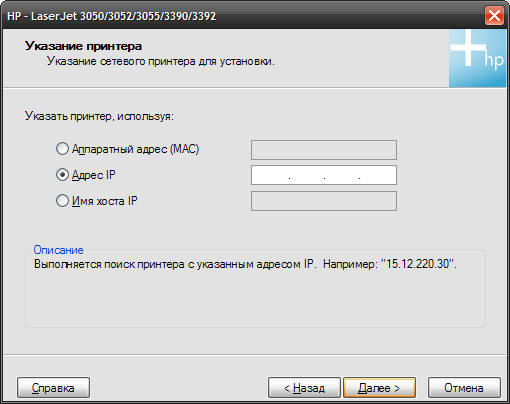The height and width of the screenshot is (404, 510).
Task: Focus the last octet of the IP address field
Action: (378, 175)
